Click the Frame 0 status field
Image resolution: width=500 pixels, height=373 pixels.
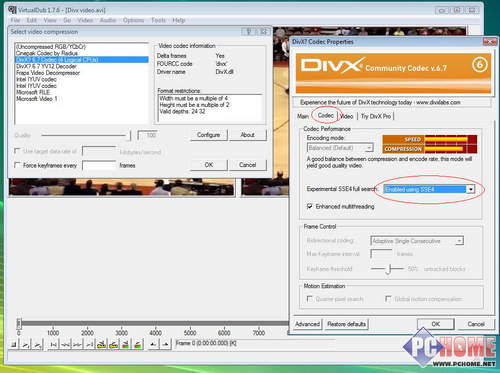tap(255, 343)
